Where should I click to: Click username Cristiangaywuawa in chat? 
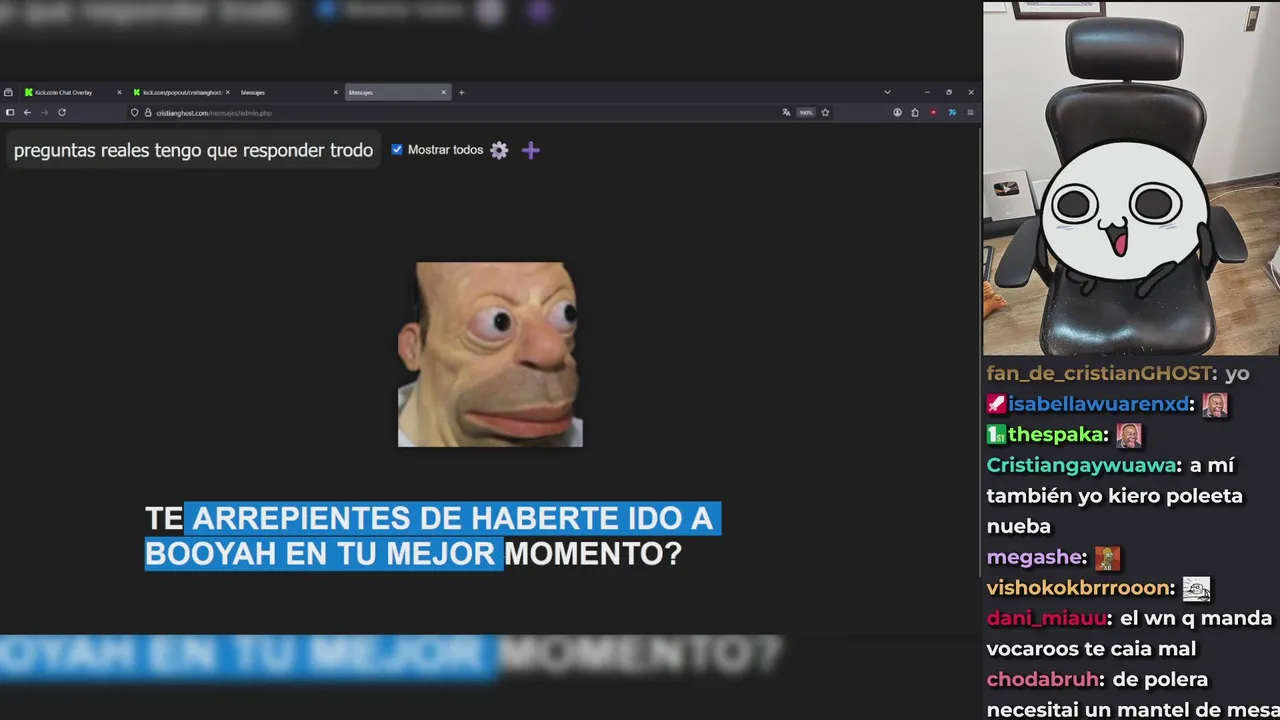1081,465
